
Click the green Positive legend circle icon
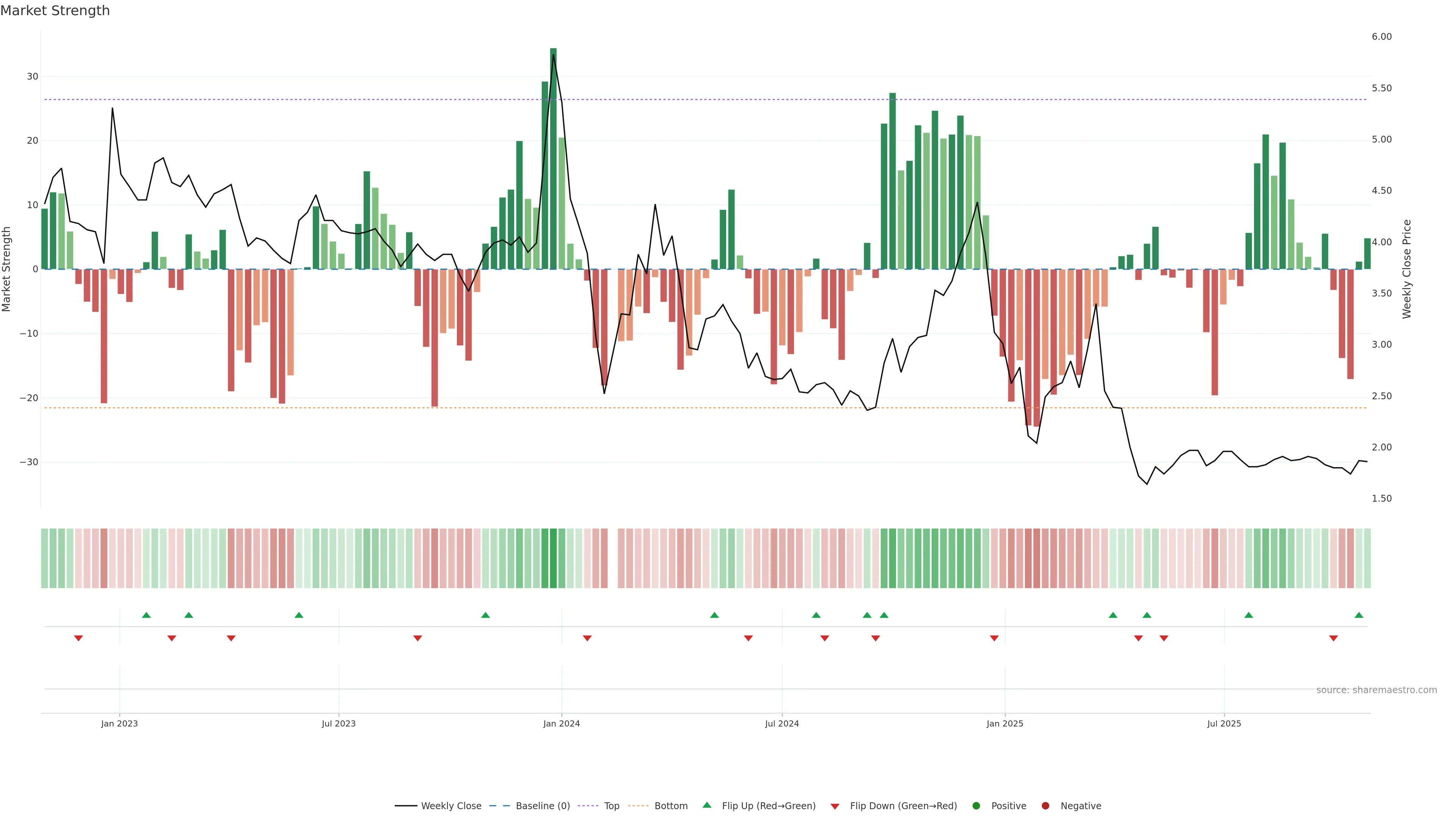(x=976, y=806)
